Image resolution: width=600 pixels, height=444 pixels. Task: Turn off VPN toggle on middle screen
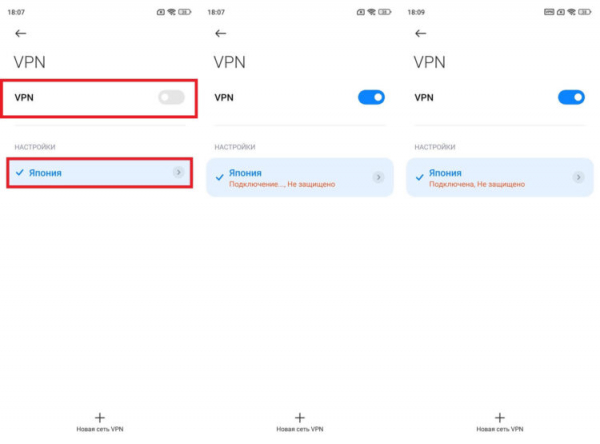click(371, 97)
